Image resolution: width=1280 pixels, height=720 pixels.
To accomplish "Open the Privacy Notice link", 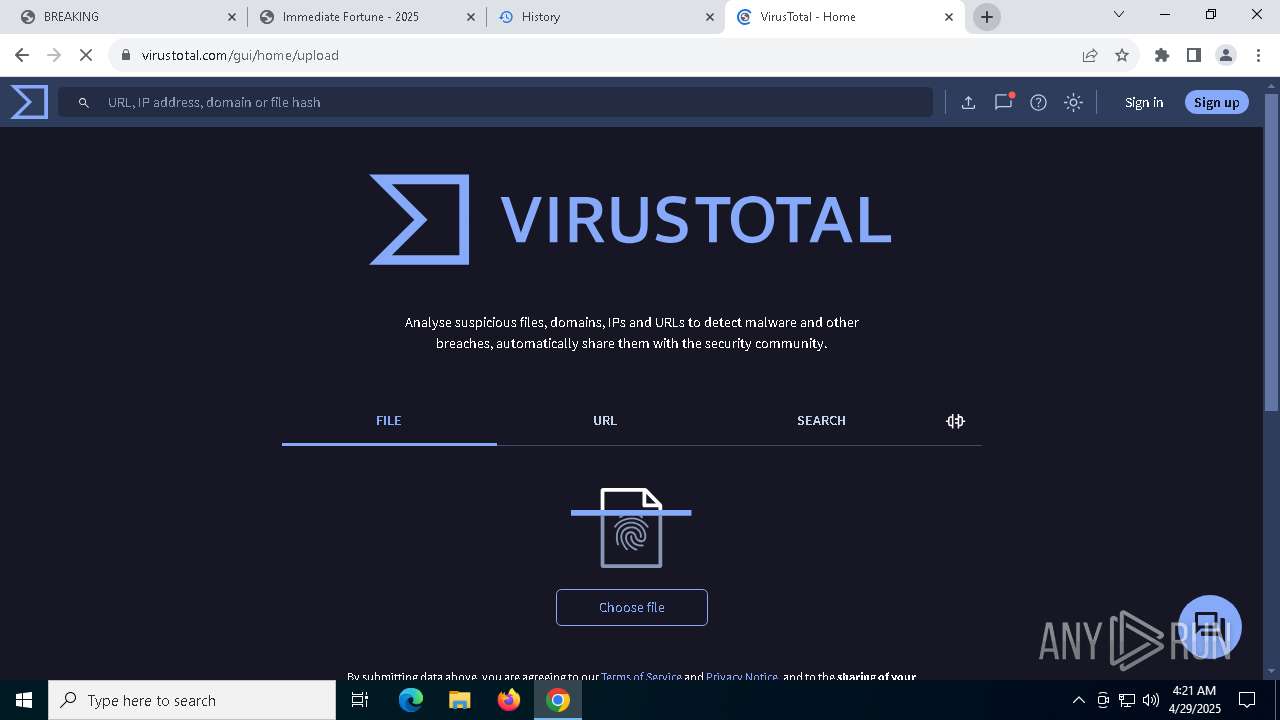I will (742, 676).
